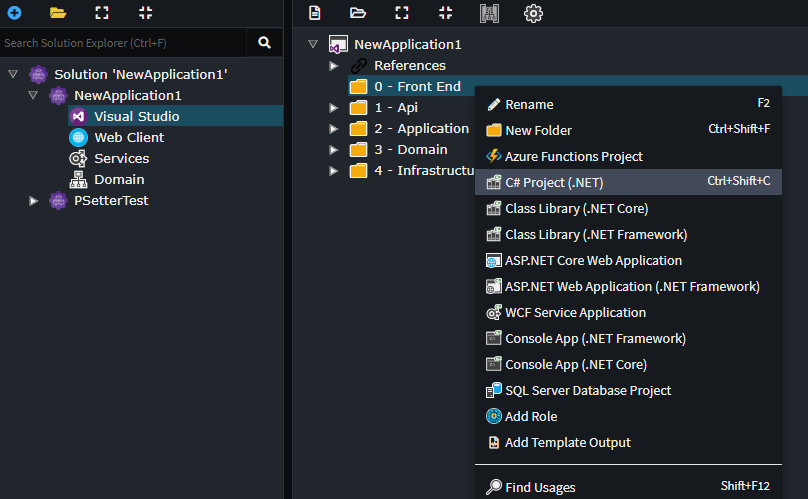Add Class Library (.NET Core)

[x=628, y=208]
